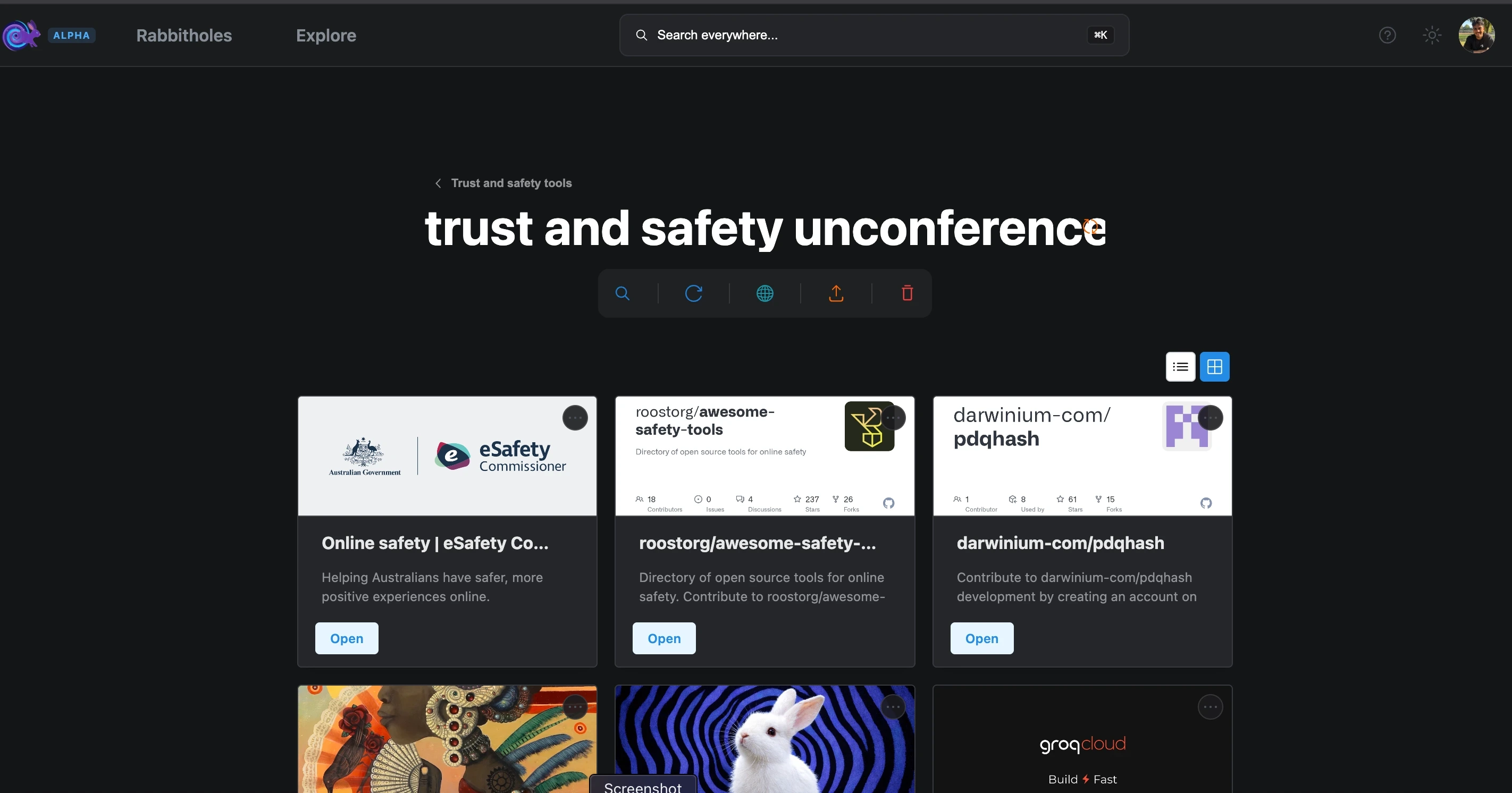Screen dimensions: 1512x793
Task: Click the globe icon in toolbar
Action: (765, 293)
